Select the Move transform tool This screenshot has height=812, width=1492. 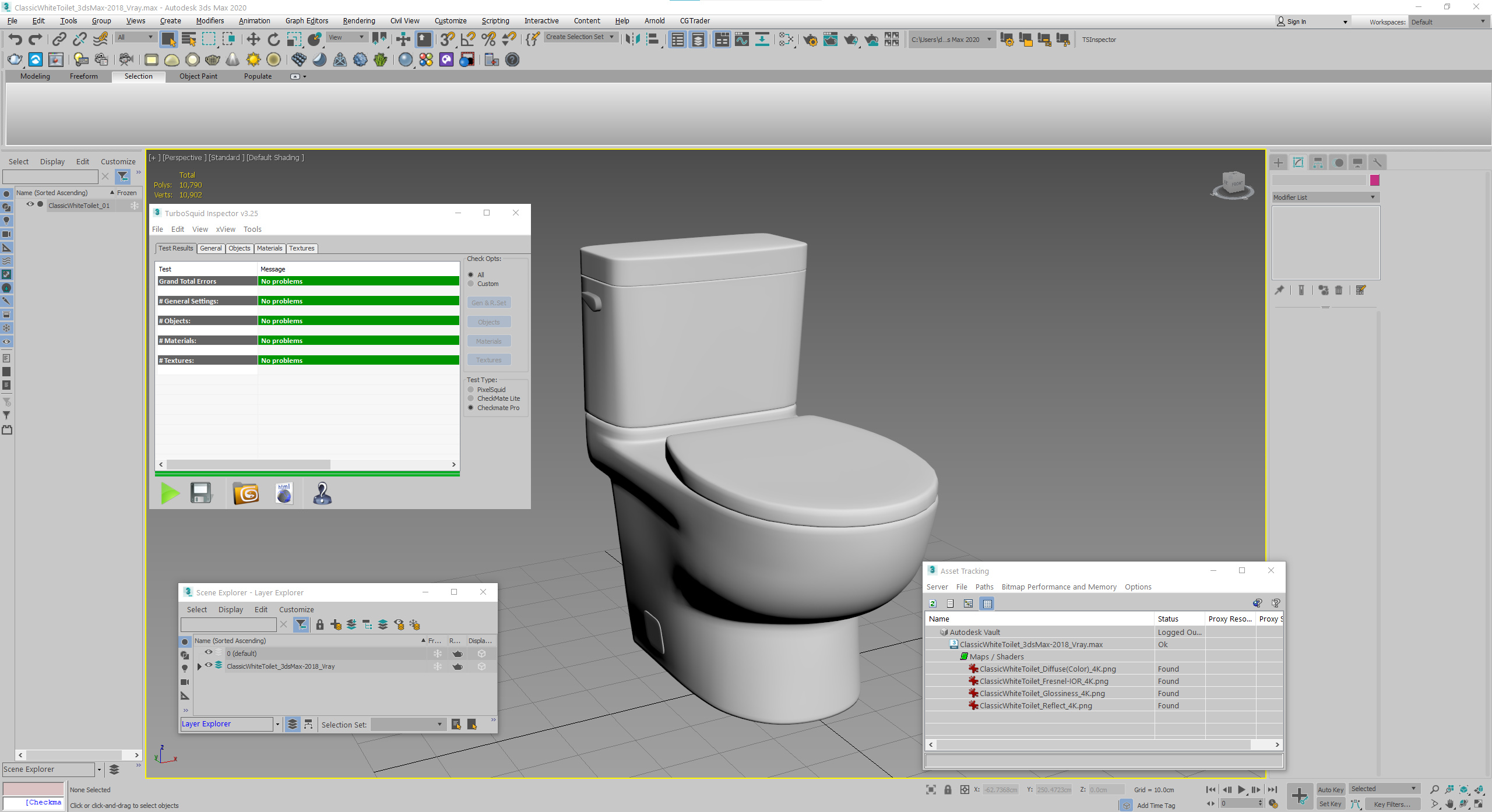pyautogui.click(x=253, y=40)
